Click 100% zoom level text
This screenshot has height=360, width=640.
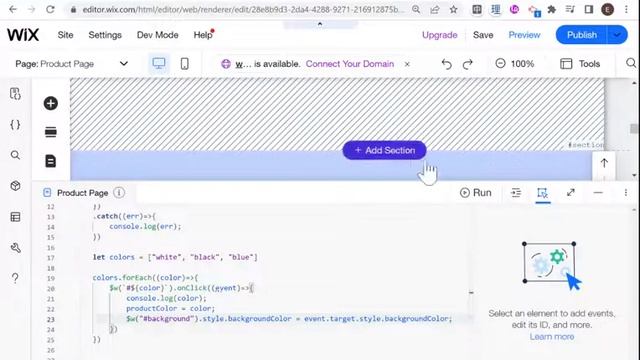pos(522,64)
